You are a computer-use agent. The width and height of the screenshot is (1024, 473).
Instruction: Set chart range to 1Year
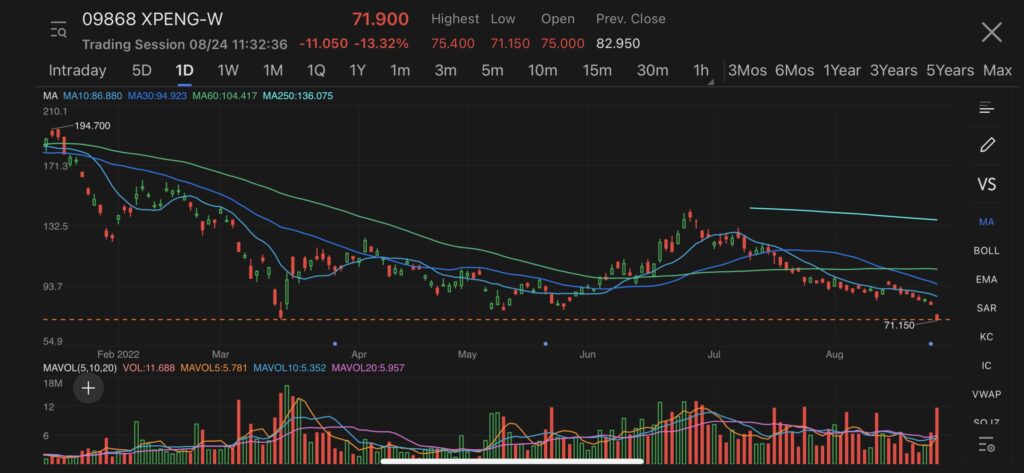point(842,71)
